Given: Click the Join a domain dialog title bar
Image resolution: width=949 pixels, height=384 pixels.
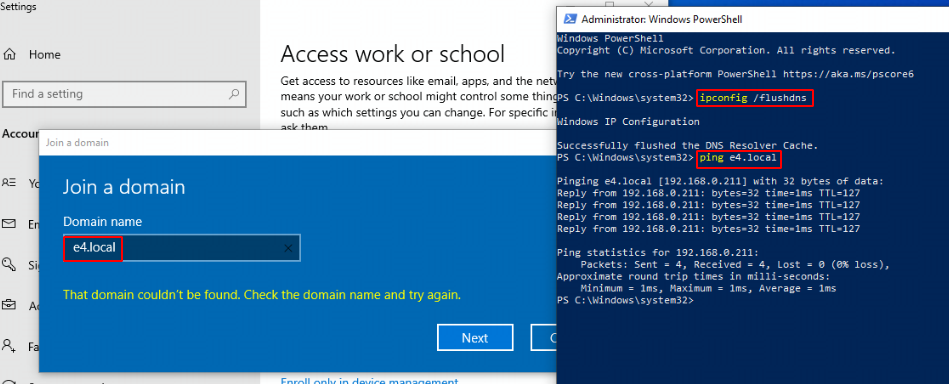Looking at the screenshot, I should (x=298, y=143).
